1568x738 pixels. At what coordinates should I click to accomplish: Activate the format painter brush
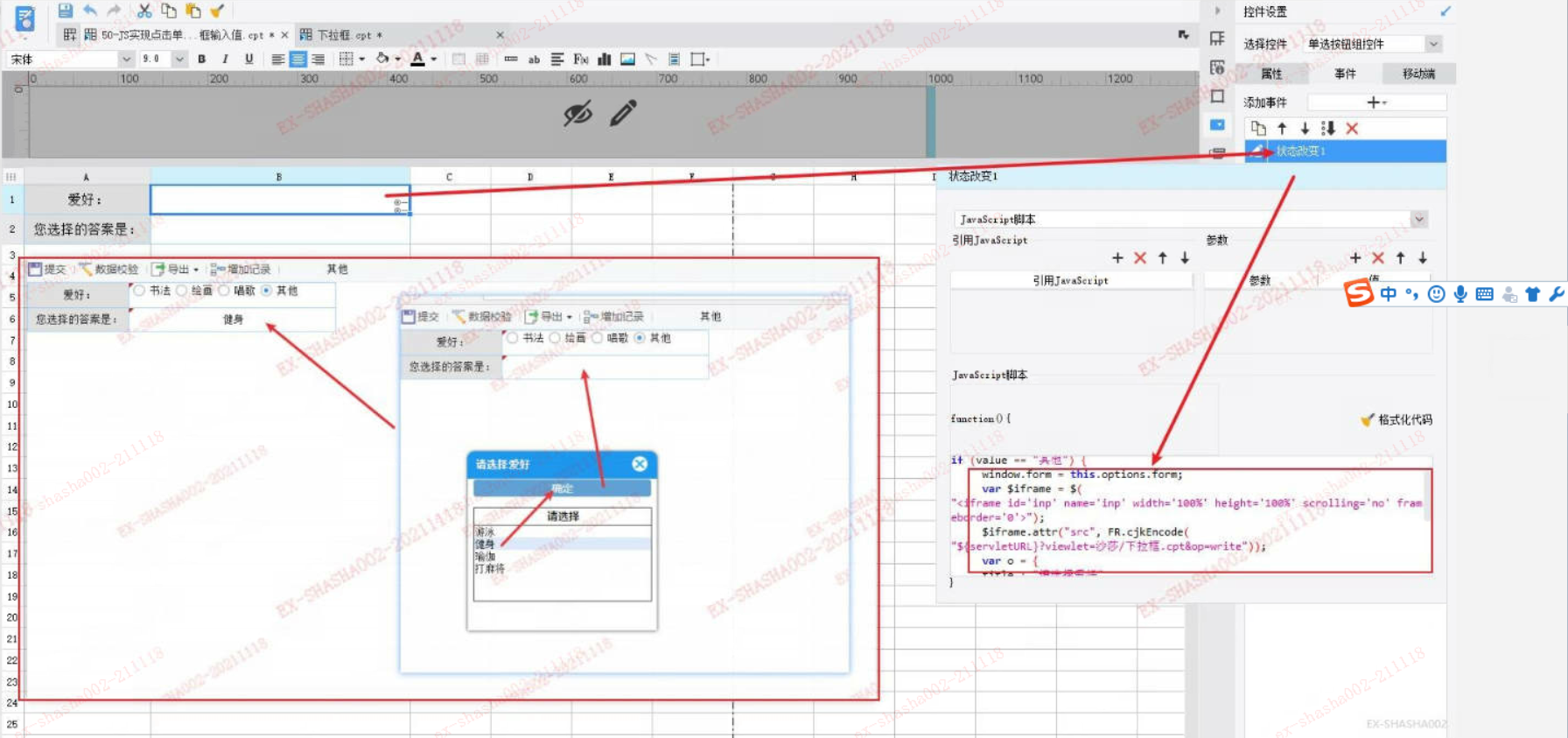click(217, 11)
